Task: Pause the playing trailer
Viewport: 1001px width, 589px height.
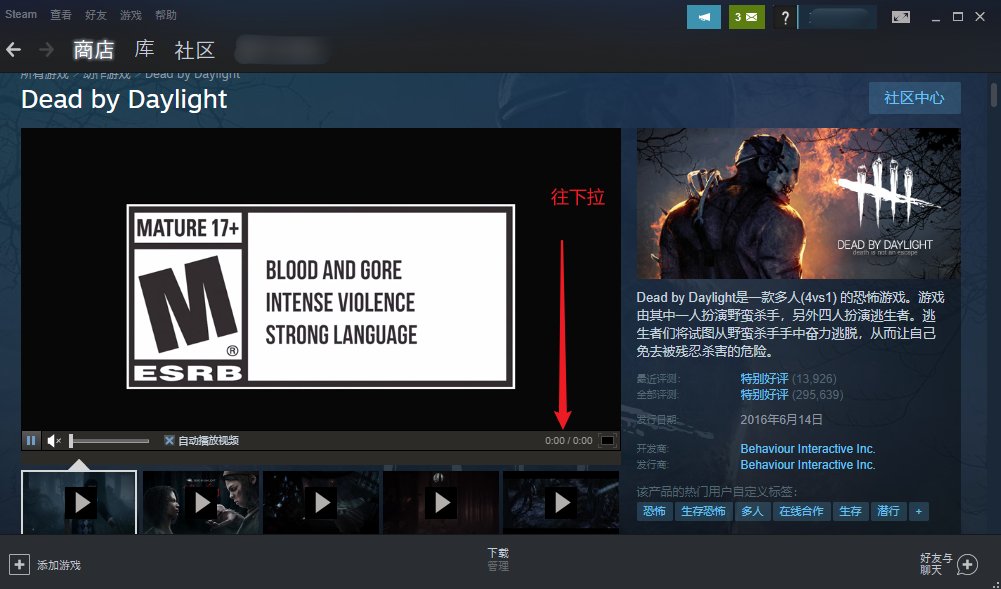Action: (x=31, y=439)
